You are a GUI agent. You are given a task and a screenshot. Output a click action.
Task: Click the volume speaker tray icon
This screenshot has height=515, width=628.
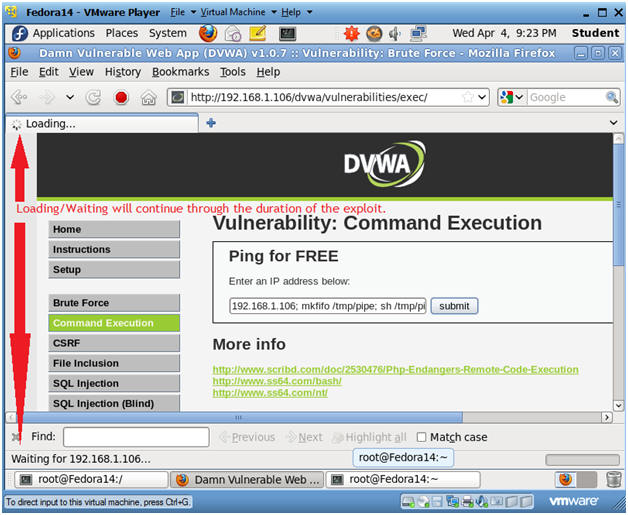395,34
